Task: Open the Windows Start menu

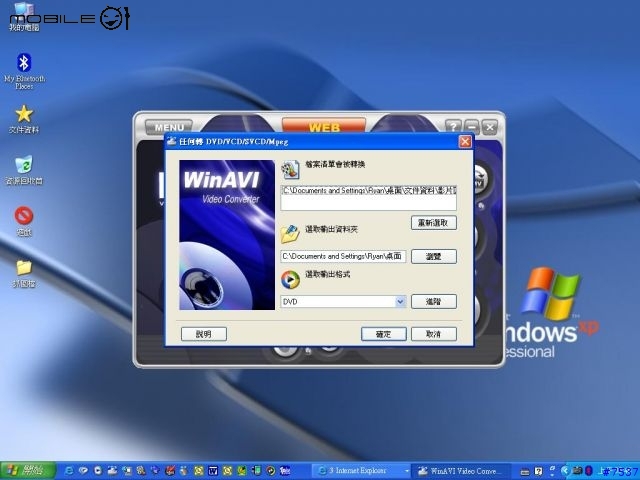Action: point(28,471)
